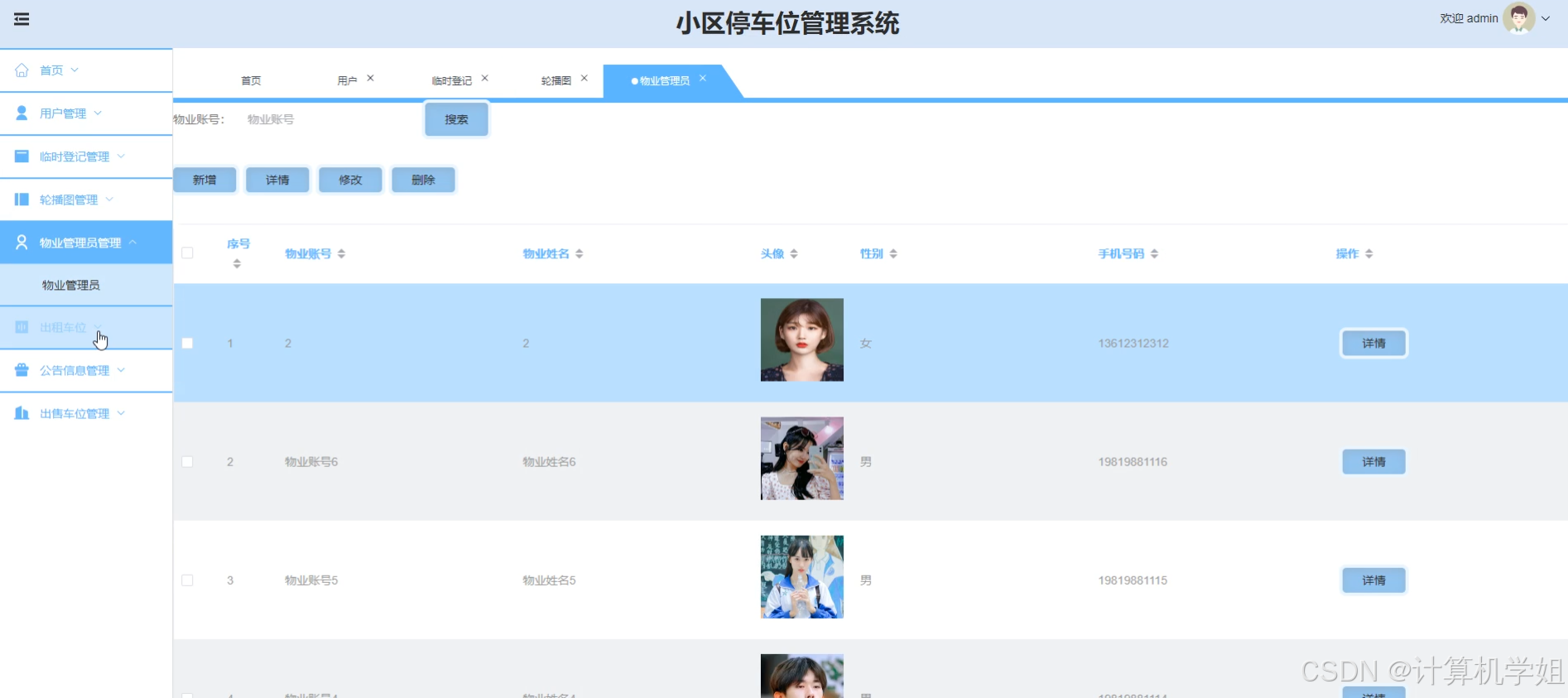
Task: Close the 用户 tab
Action: [x=371, y=78]
